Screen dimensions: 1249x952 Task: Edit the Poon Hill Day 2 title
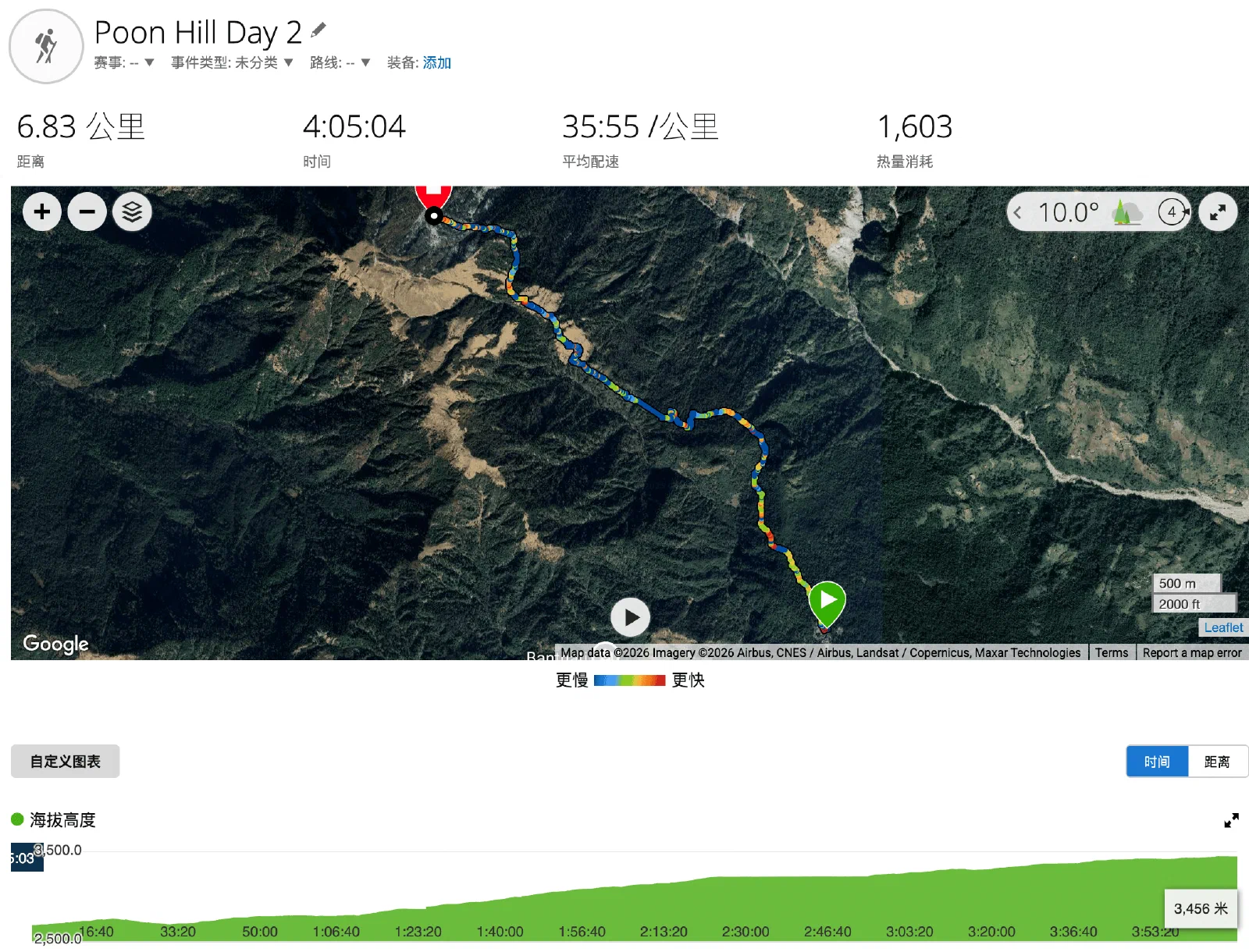tap(318, 30)
